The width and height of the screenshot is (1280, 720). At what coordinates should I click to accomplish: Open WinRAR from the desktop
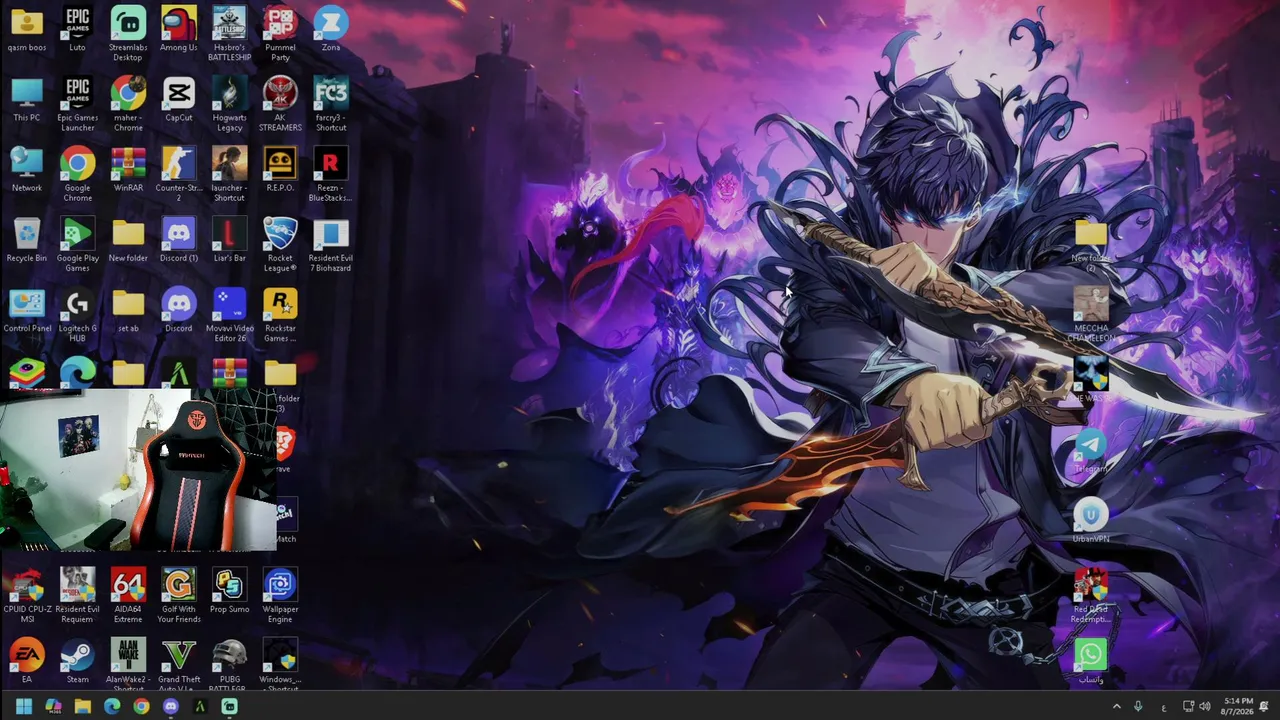[128, 169]
